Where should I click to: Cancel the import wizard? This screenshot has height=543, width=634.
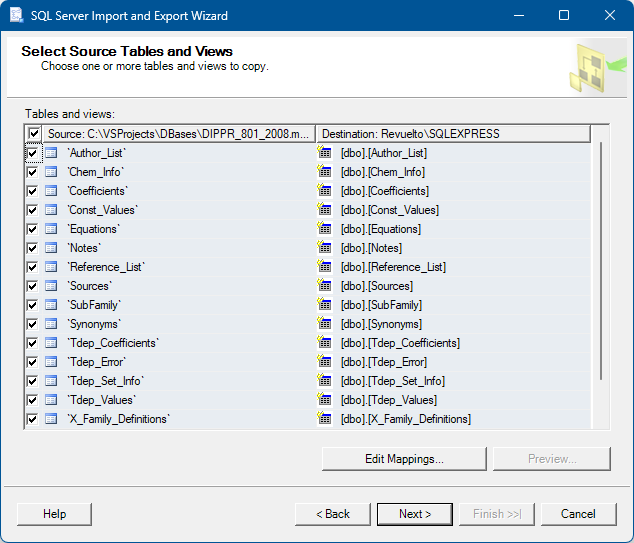point(579,514)
